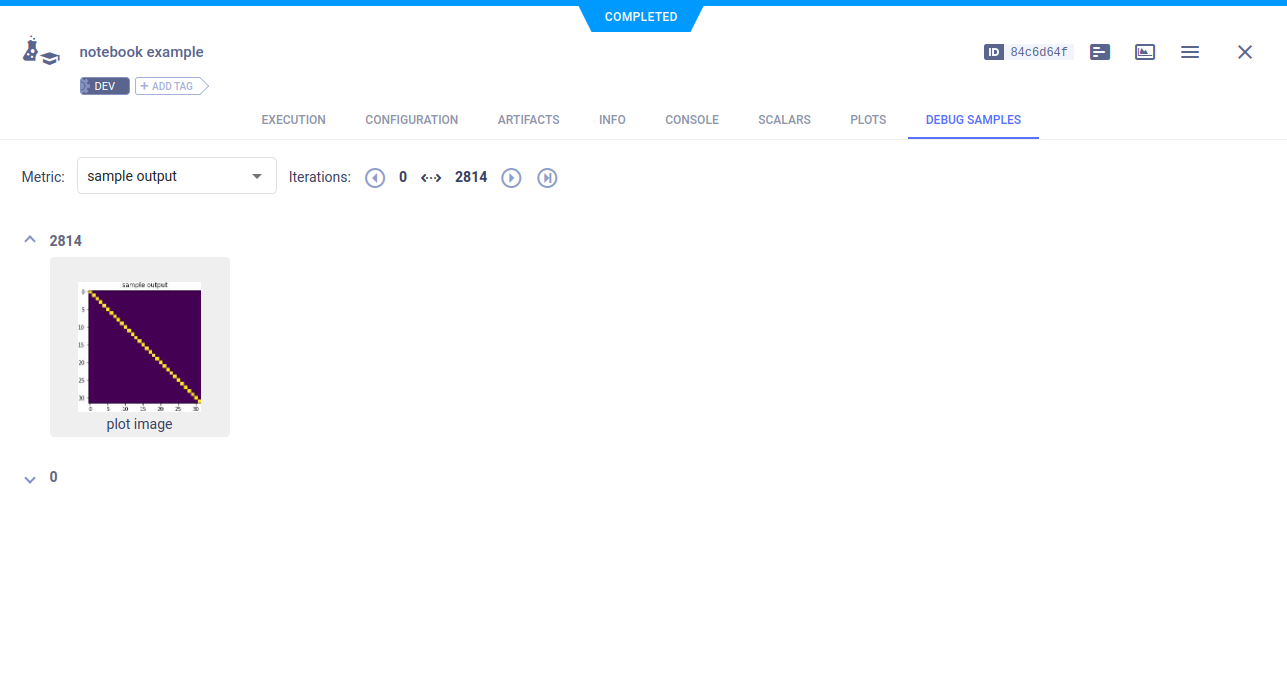The image size is (1287, 682).
Task: Open the Metric dropdown showing sample output
Action: click(x=177, y=176)
